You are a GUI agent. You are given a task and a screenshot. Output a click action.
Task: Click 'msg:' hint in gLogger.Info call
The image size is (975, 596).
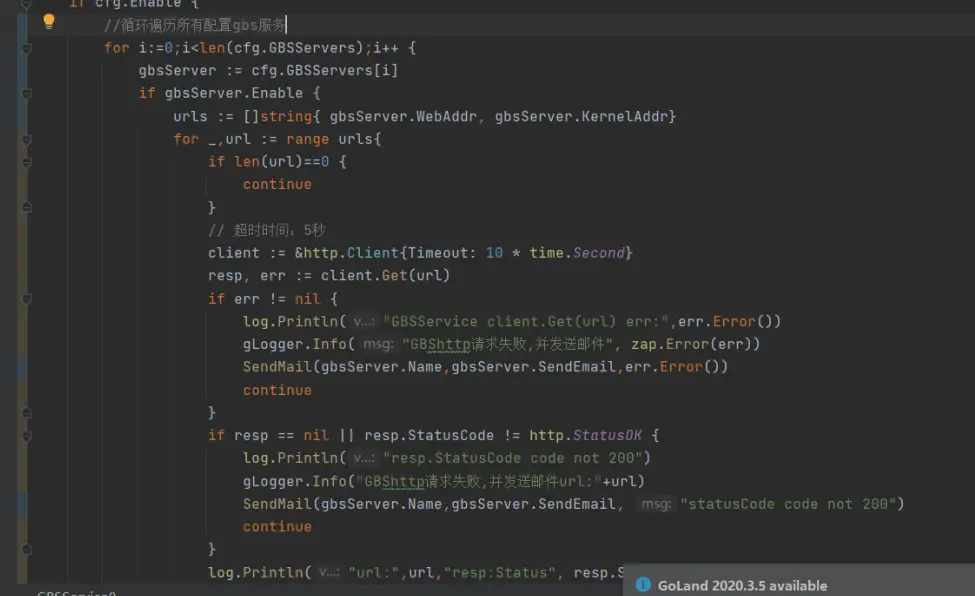(377, 344)
